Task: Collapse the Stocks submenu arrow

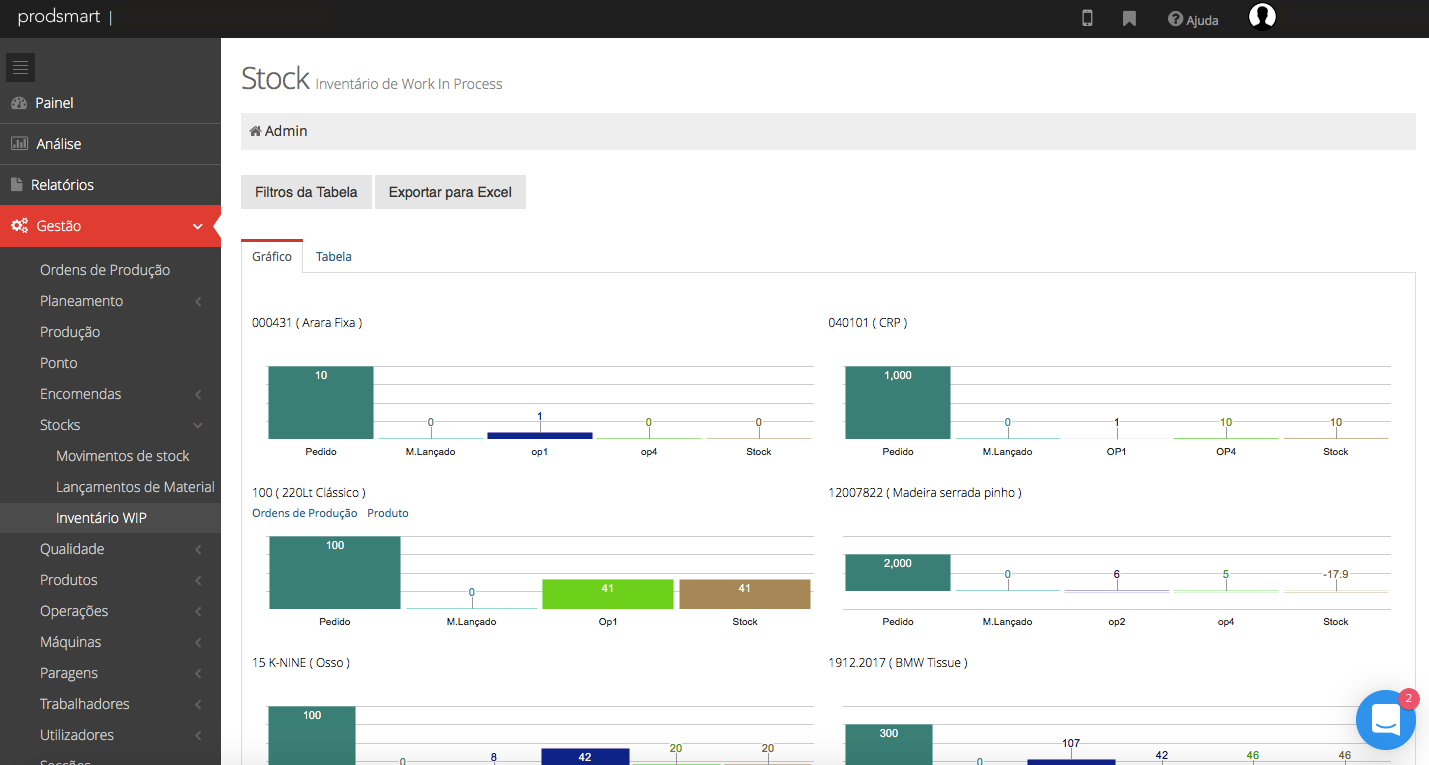Action: click(198, 426)
